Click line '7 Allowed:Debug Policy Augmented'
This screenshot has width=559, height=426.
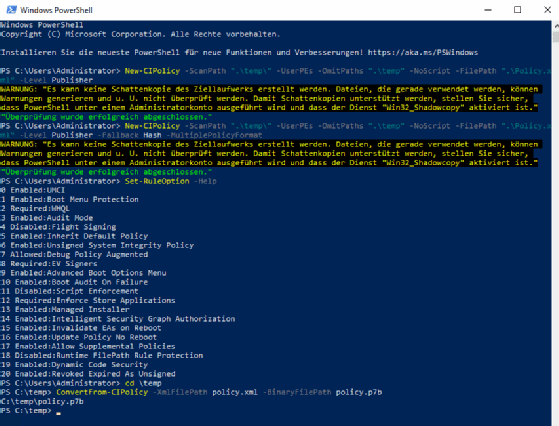tap(74, 255)
